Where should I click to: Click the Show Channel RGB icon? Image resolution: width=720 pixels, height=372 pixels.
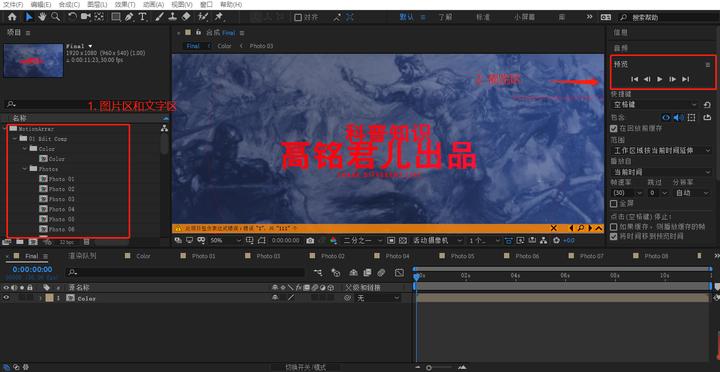333,241
